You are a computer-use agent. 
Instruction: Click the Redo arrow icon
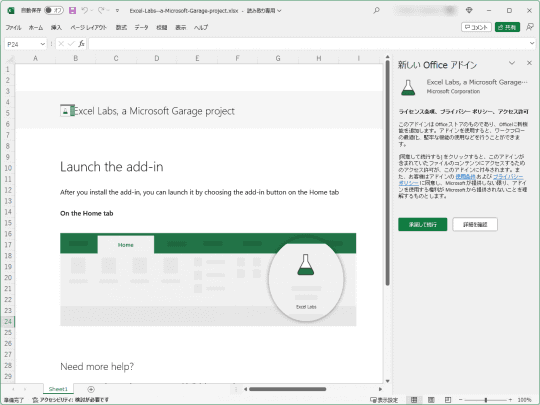(x=101, y=11)
